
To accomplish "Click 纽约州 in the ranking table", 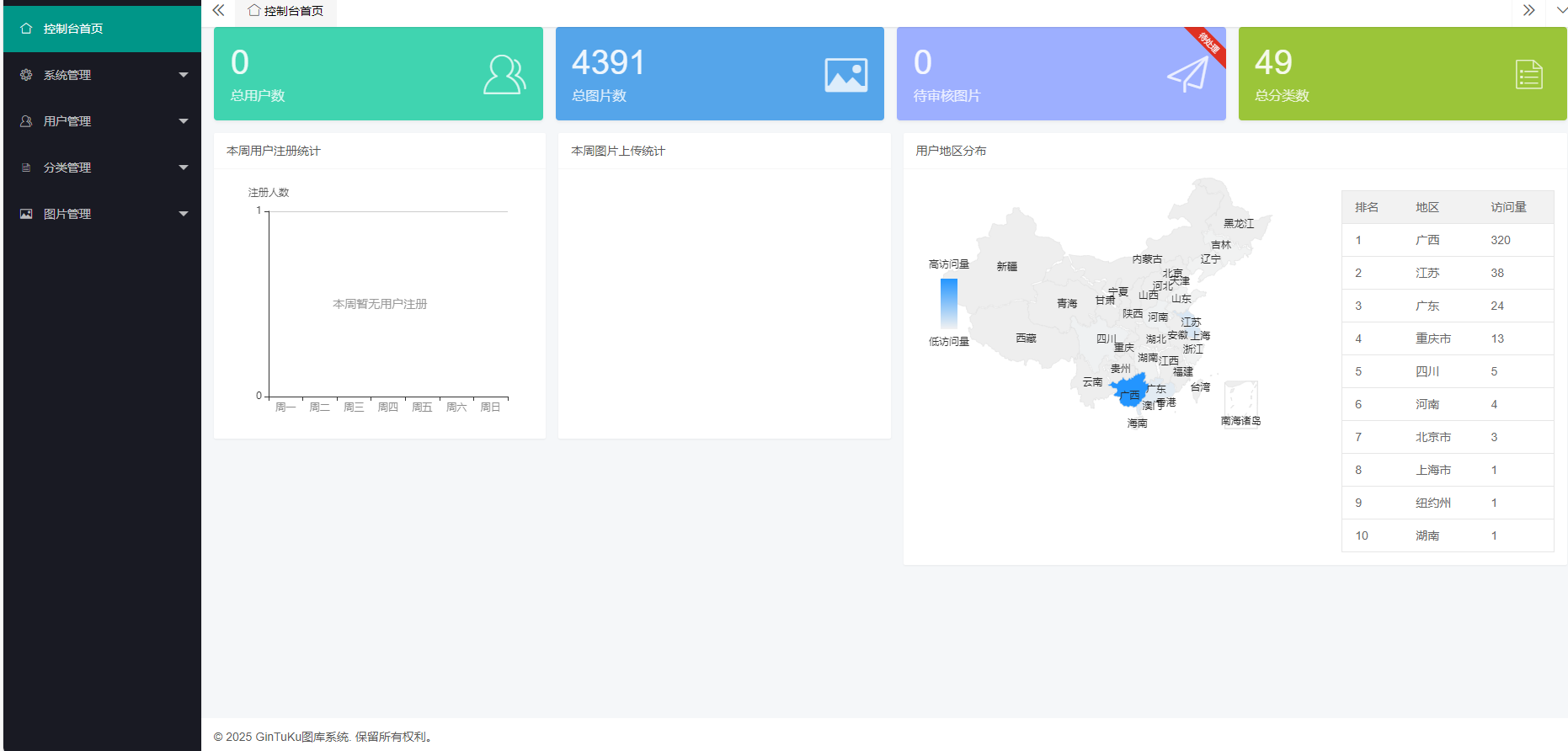I will pos(1433,503).
